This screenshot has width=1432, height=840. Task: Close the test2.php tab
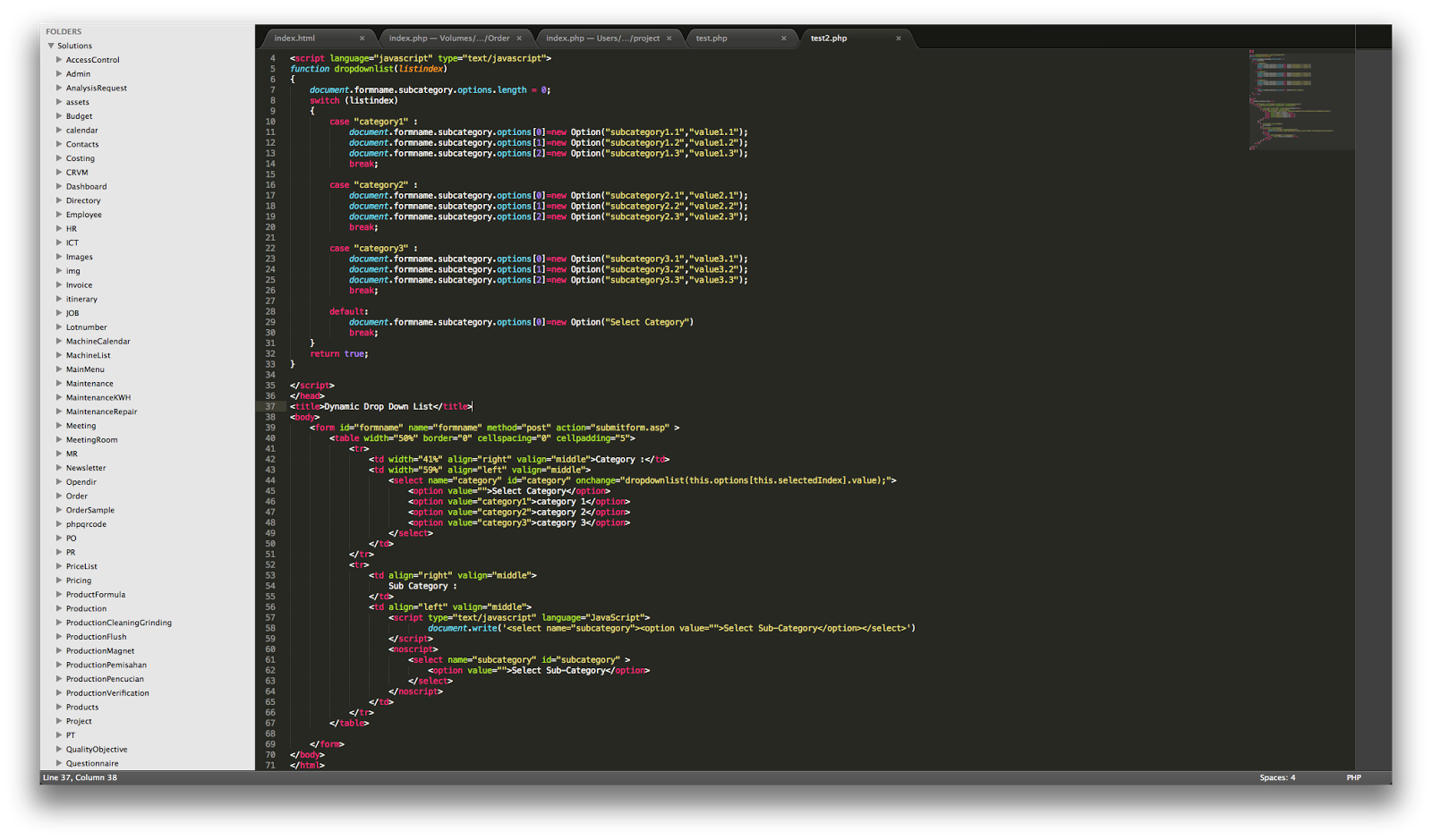pos(899,38)
